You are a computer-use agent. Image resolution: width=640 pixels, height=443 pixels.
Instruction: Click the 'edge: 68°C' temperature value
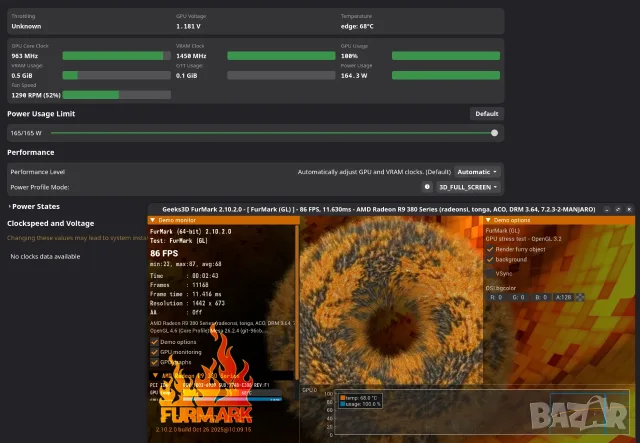point(357,26)
